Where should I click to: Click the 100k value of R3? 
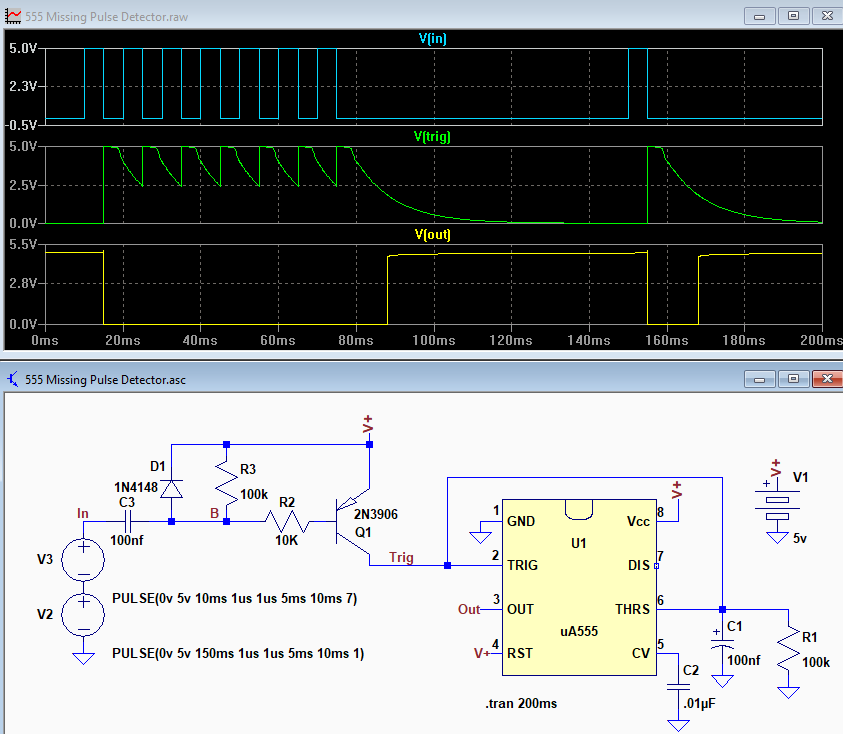[254, 494]
